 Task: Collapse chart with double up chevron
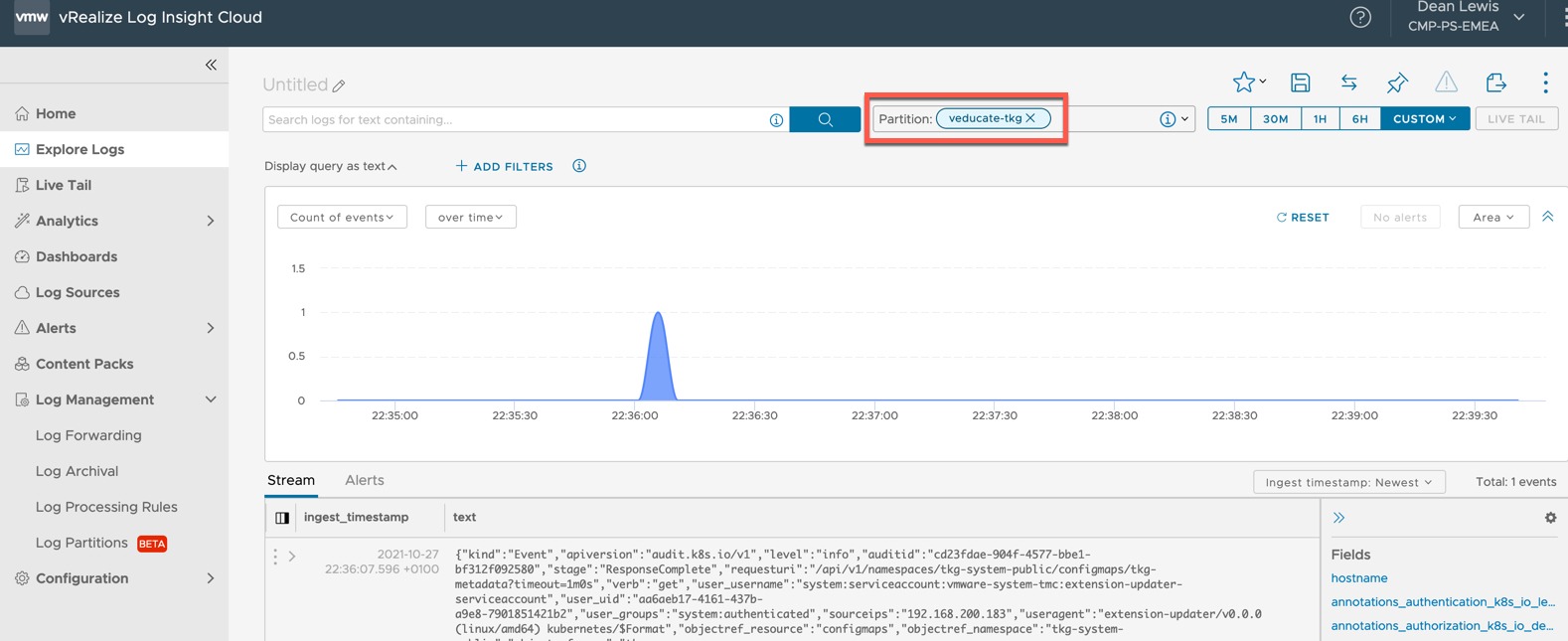1547,217
